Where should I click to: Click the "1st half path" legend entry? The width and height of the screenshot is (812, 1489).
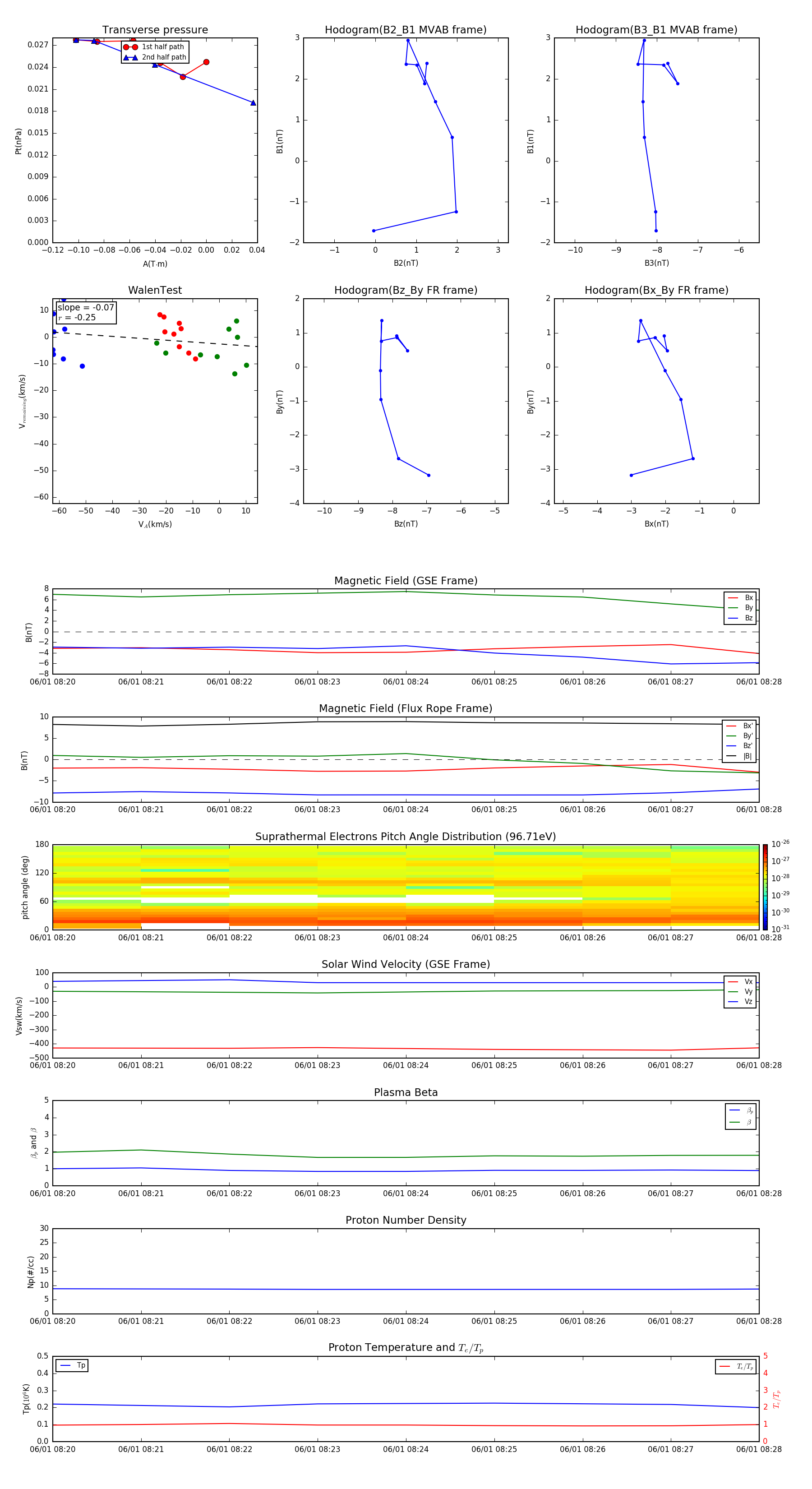(155, 47)
